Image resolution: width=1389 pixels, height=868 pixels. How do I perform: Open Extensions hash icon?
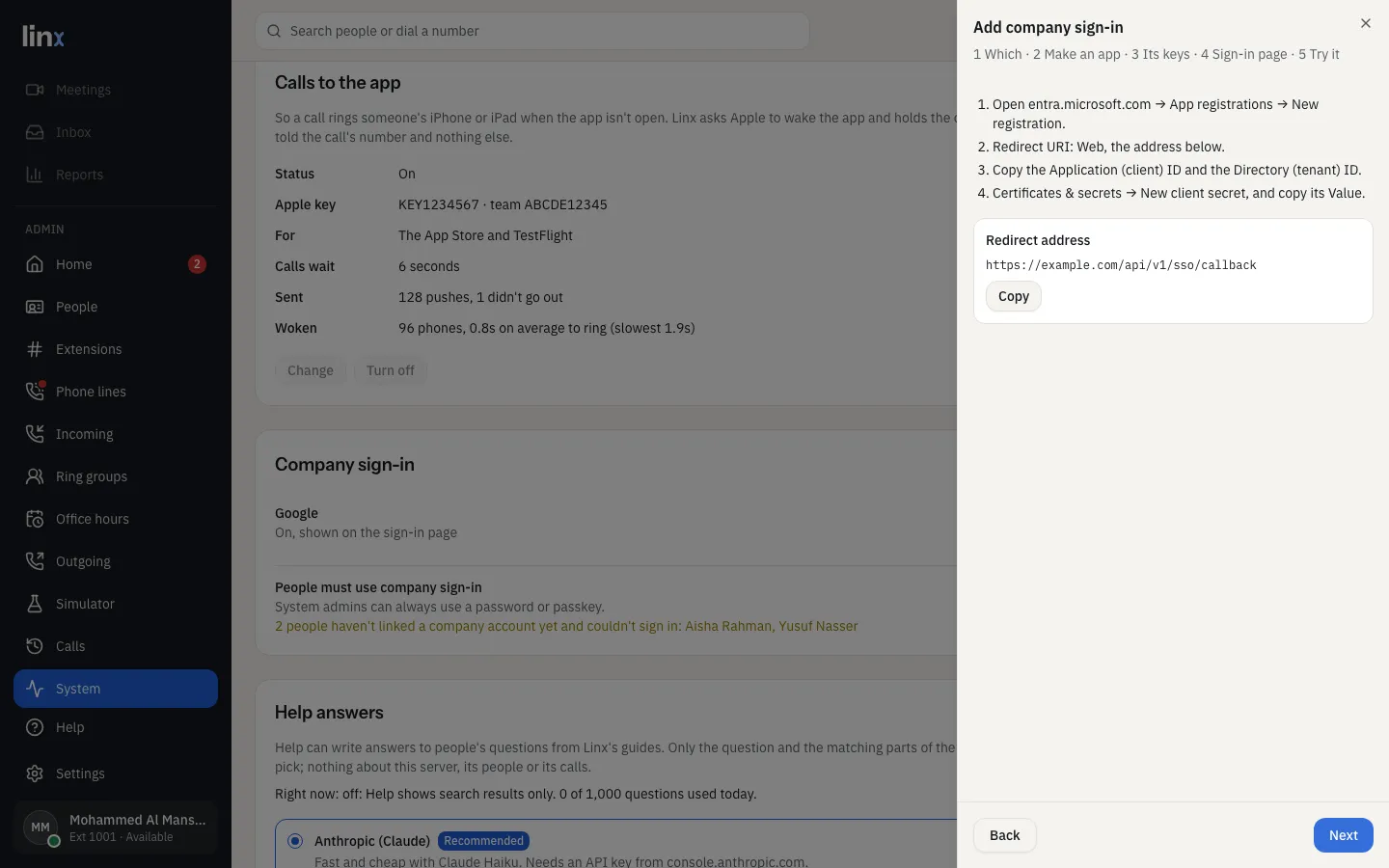[35, 349]
